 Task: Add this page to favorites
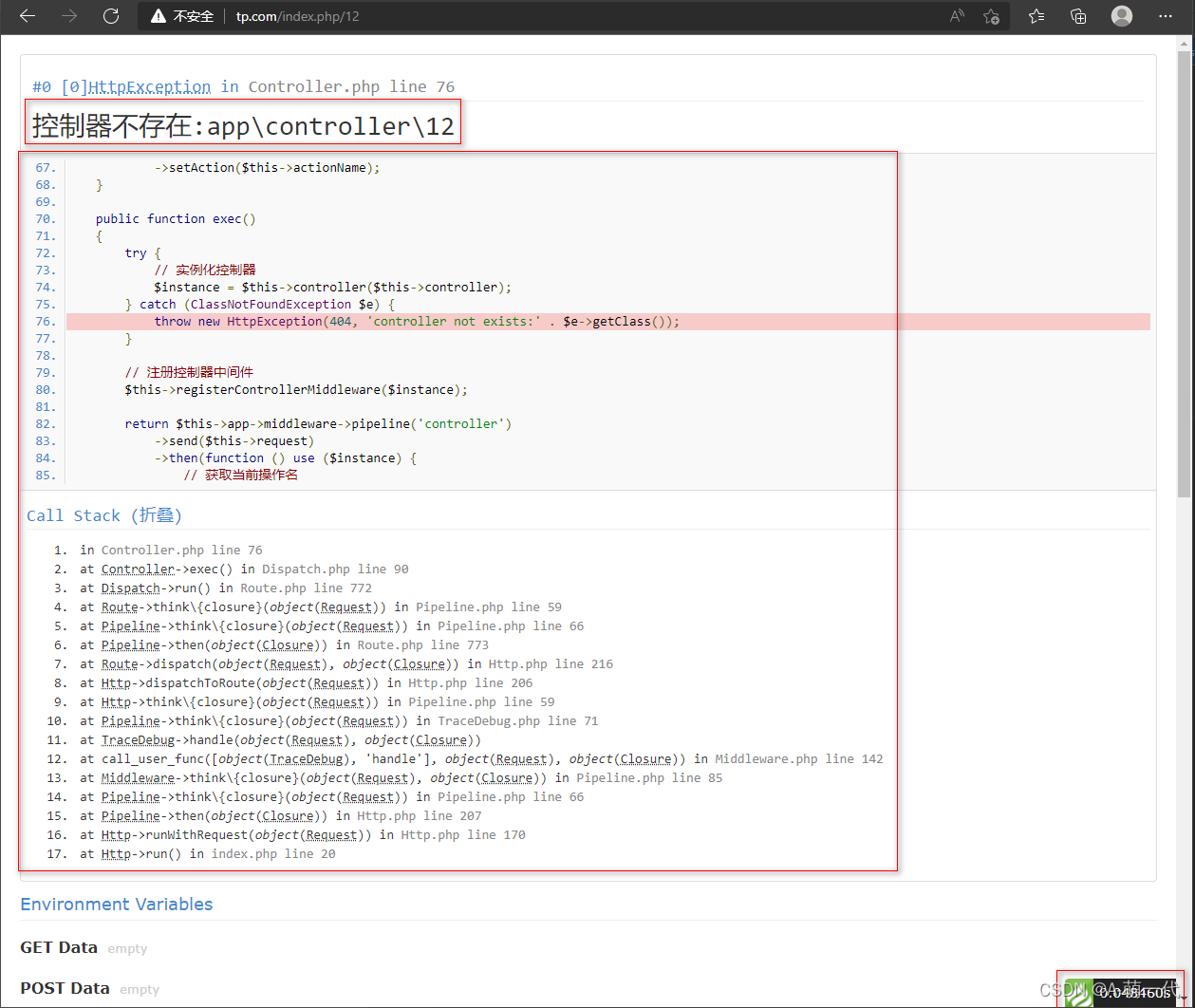(x=992, y=16)
